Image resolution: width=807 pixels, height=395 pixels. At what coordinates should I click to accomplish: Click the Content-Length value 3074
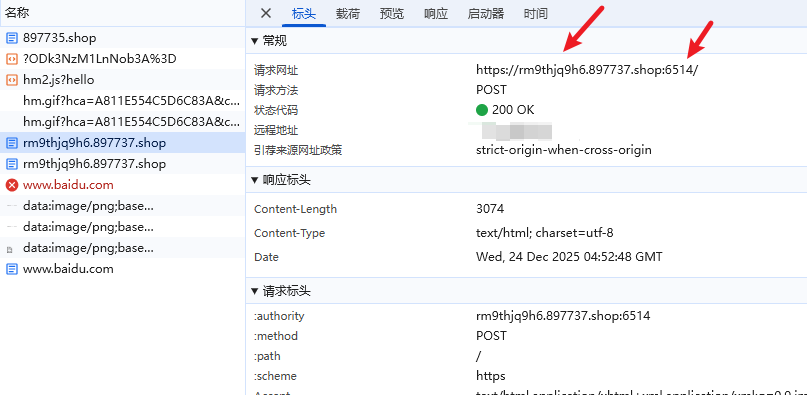[x=490, y=209]
